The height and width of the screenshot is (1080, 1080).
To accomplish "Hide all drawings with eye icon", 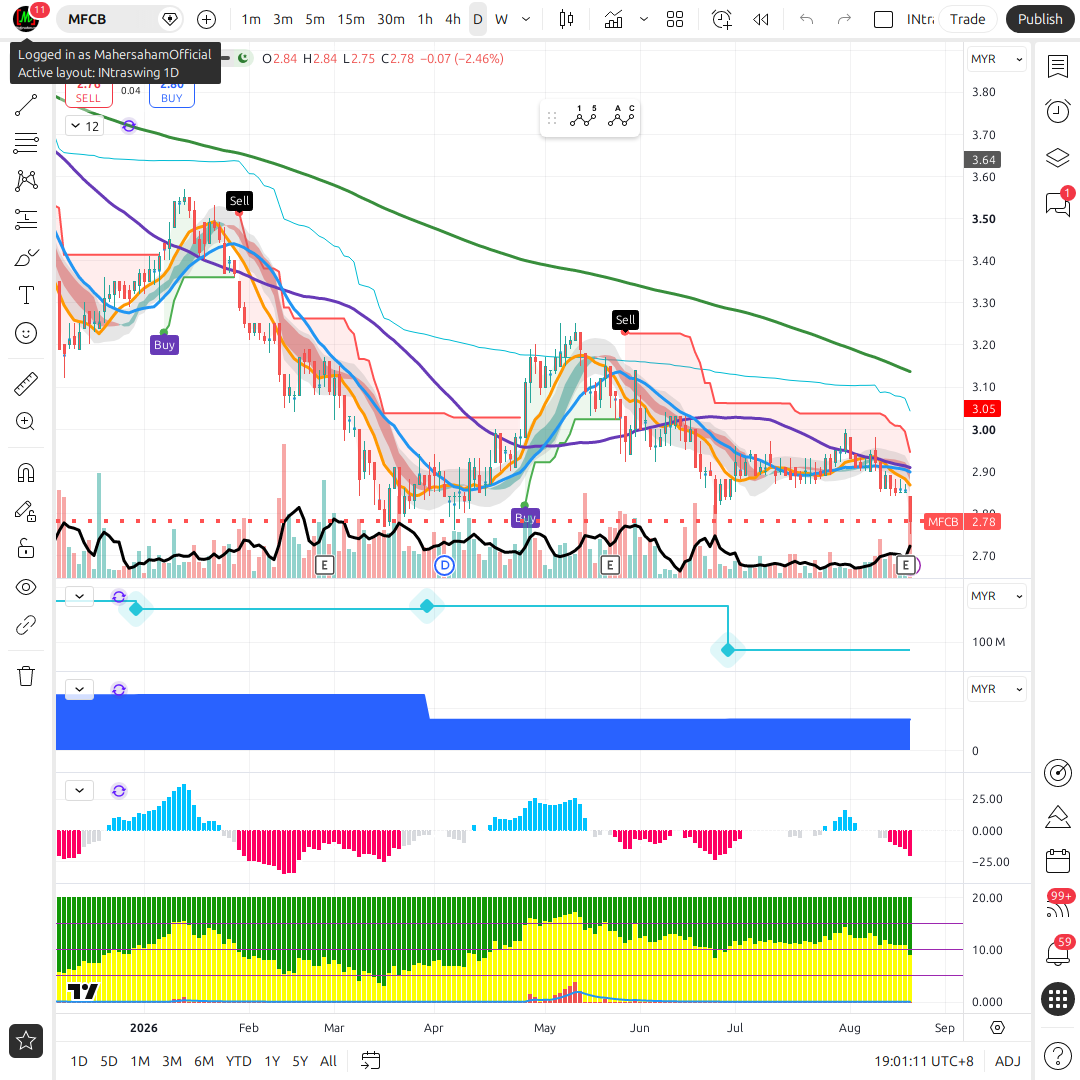I will click(26, 587).
